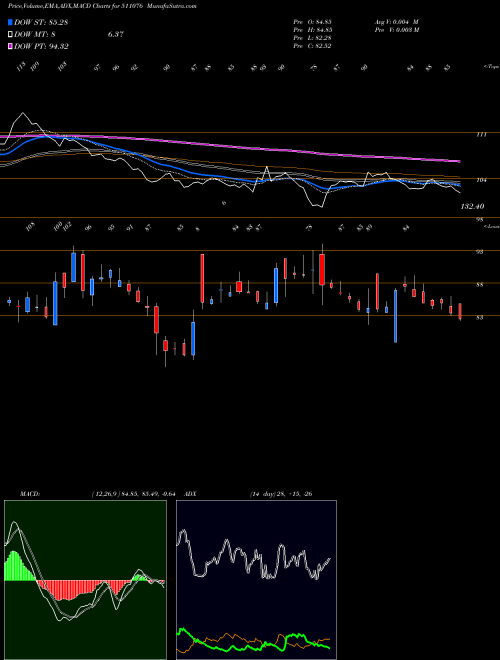Click the MACD indicator heading
Screen dimensions: 500x660
point(30,494)
